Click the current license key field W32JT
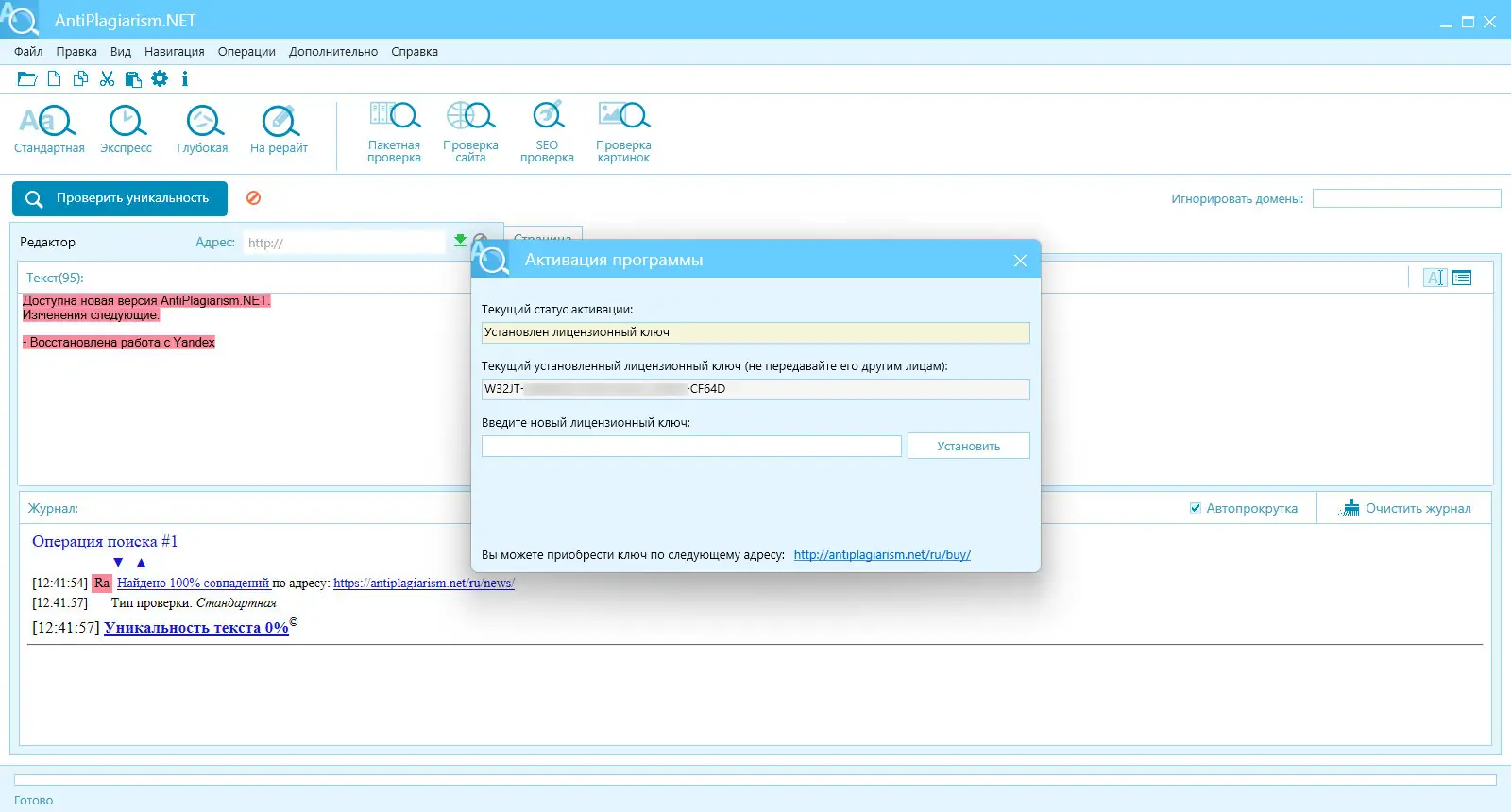 755,389
